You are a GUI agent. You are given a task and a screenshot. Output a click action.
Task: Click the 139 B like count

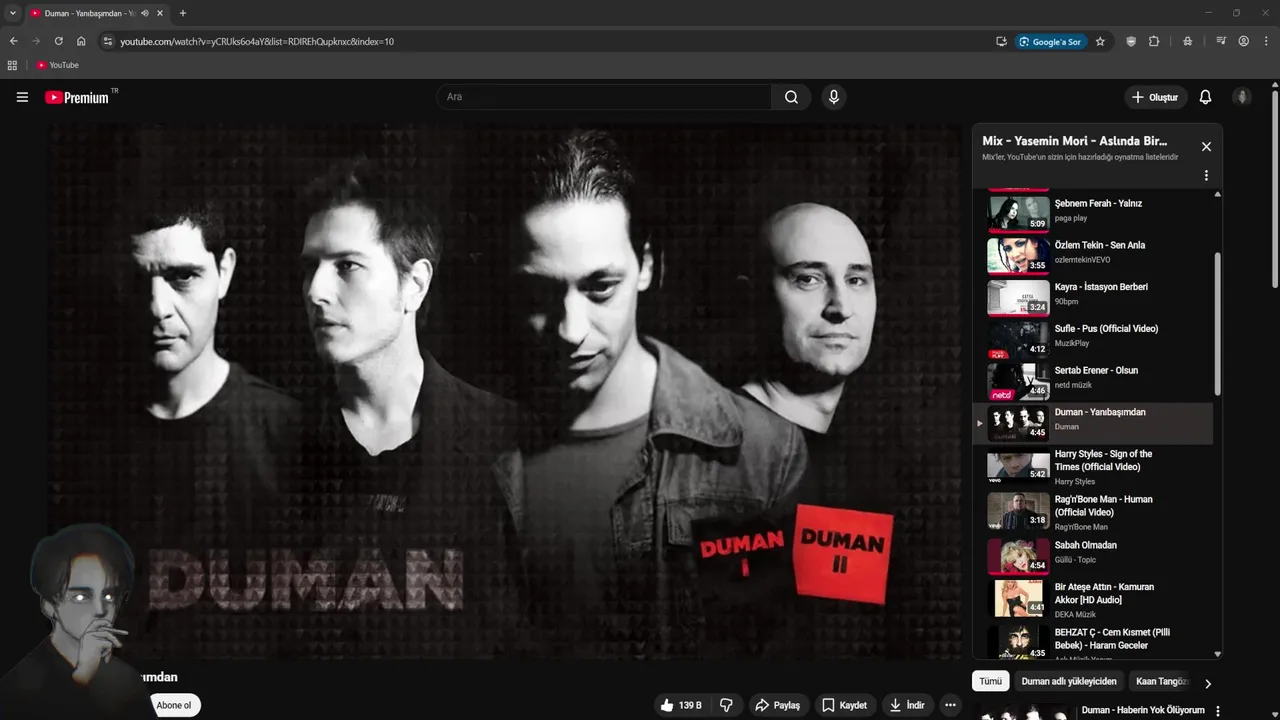(690, 705)
